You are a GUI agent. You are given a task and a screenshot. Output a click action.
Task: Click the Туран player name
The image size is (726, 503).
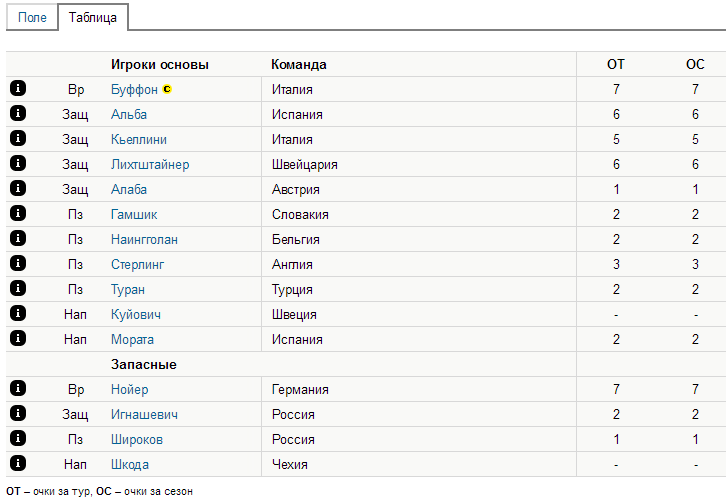pyautogui.click(x=128, y=289)
